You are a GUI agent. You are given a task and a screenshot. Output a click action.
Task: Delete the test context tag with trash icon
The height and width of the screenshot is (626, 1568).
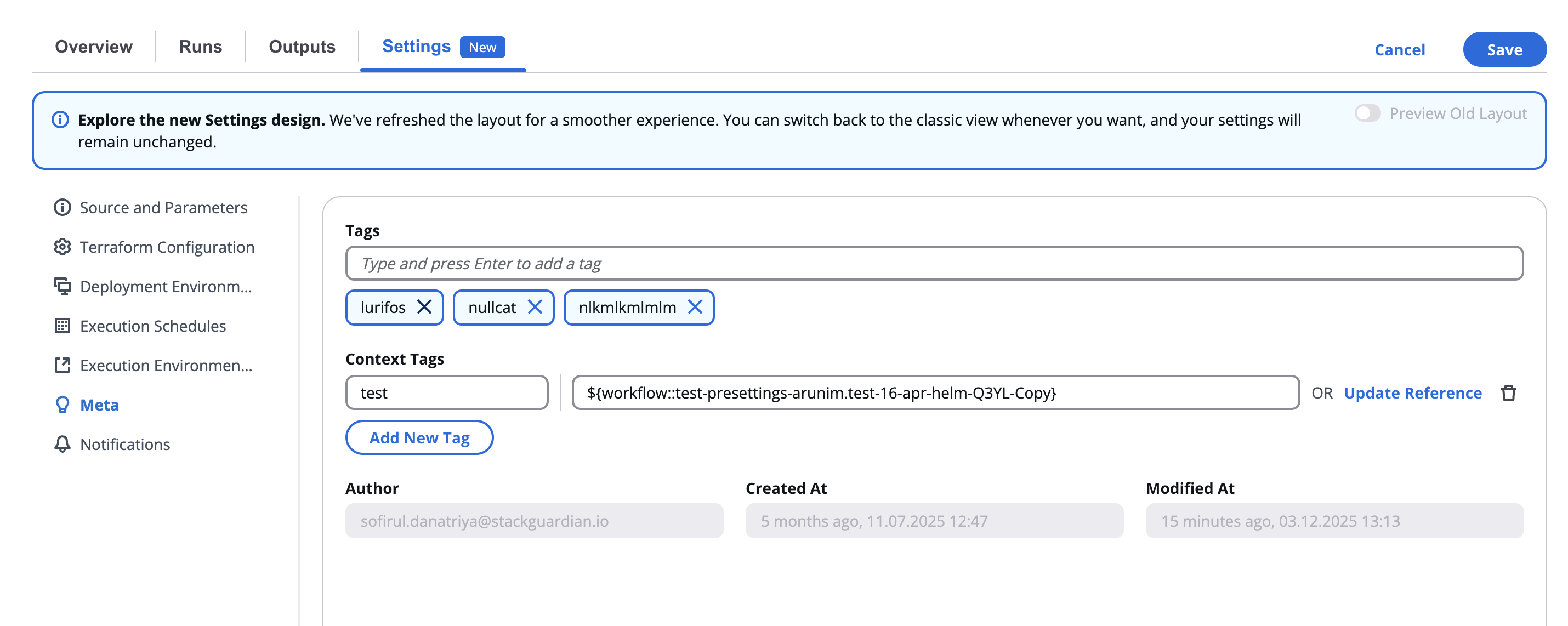coord(1508,393)
